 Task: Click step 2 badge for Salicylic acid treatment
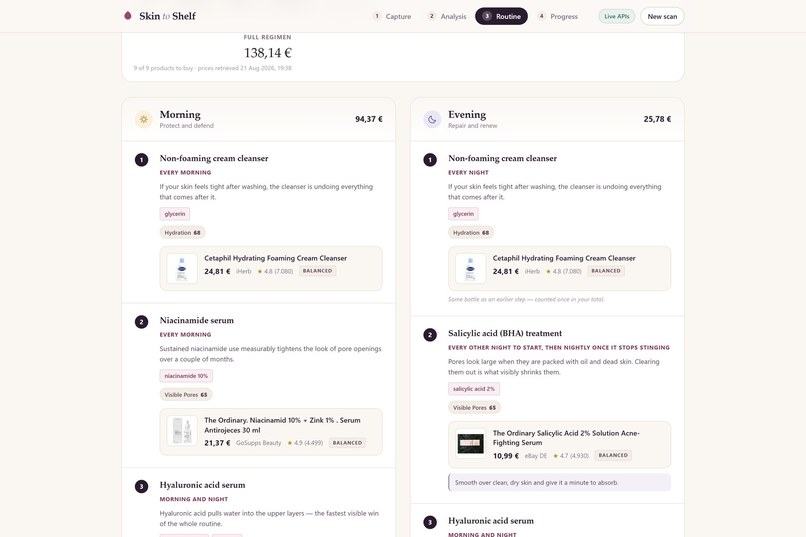(x=430, y=335)
